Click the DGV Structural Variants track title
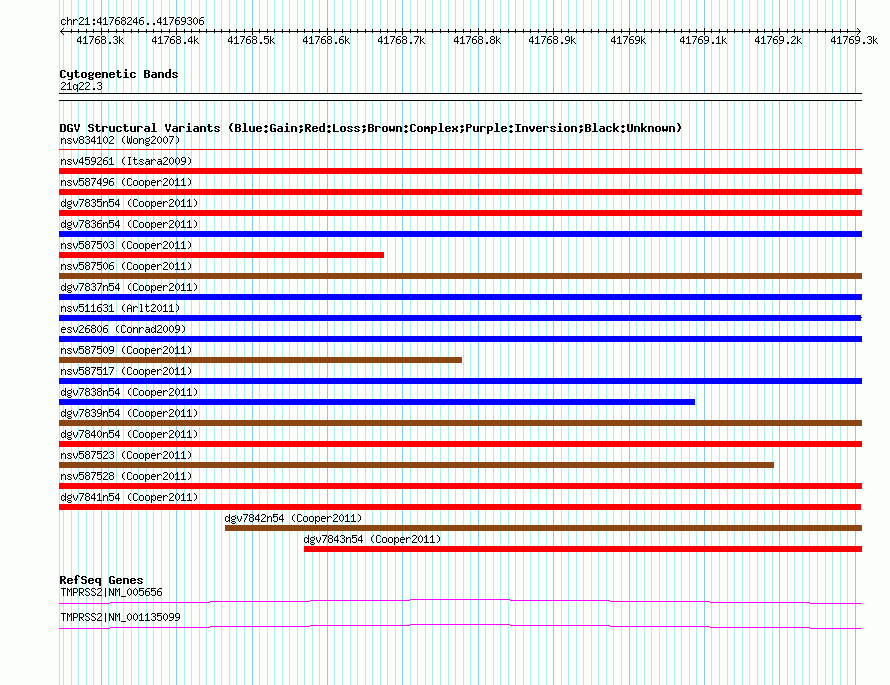890x685 pixels. (371, 128)
